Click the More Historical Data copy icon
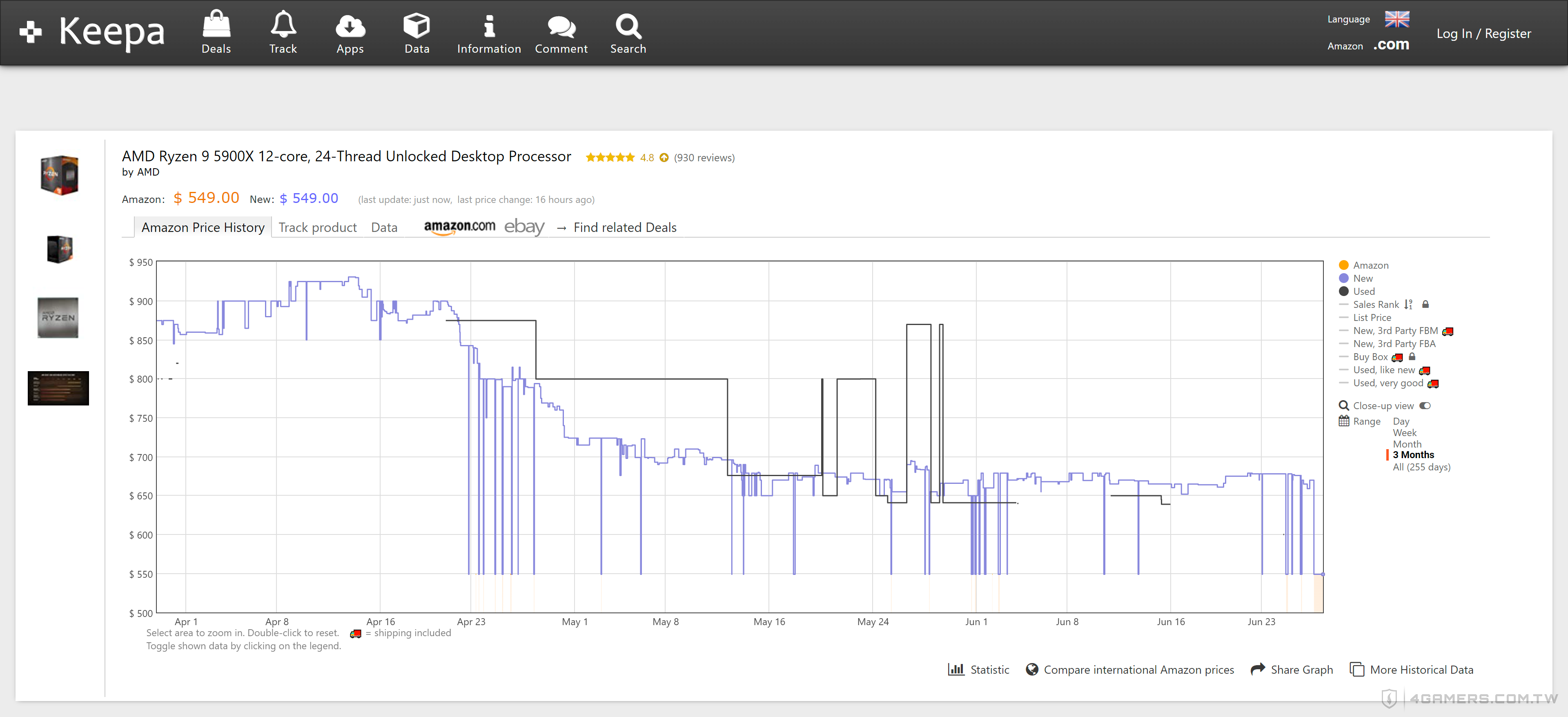Image resolution: width=1568 pixels, height=717 pixels. 1357,669
